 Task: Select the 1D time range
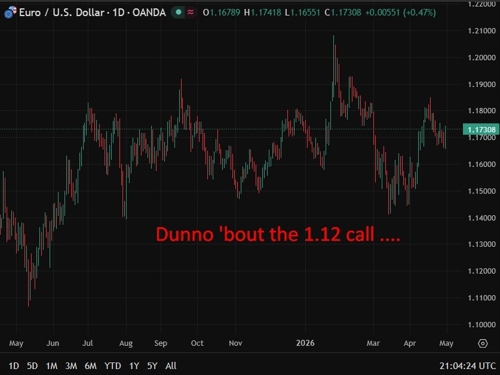[x=14, y=366]
